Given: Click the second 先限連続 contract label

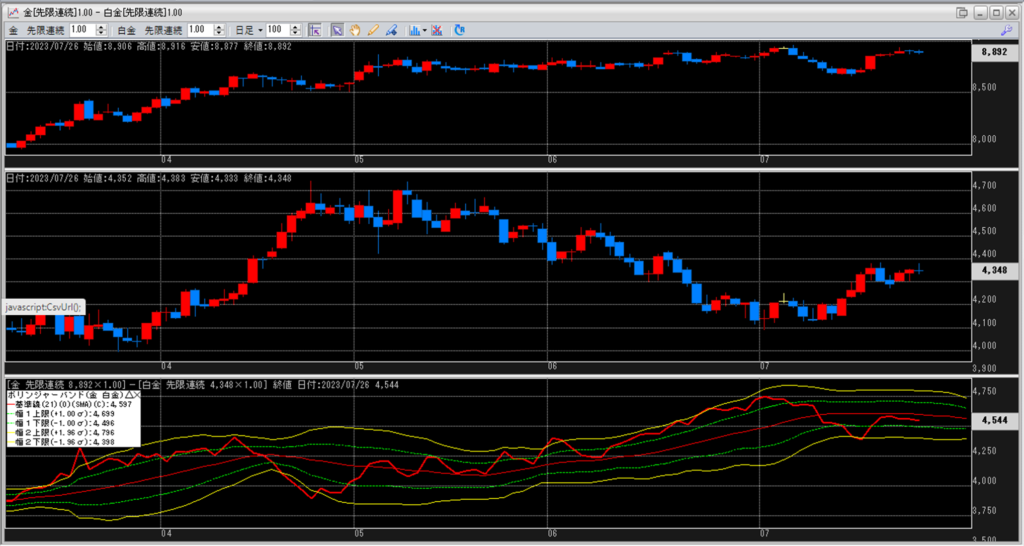Looking at the screenshot, I should pos(163,30).
